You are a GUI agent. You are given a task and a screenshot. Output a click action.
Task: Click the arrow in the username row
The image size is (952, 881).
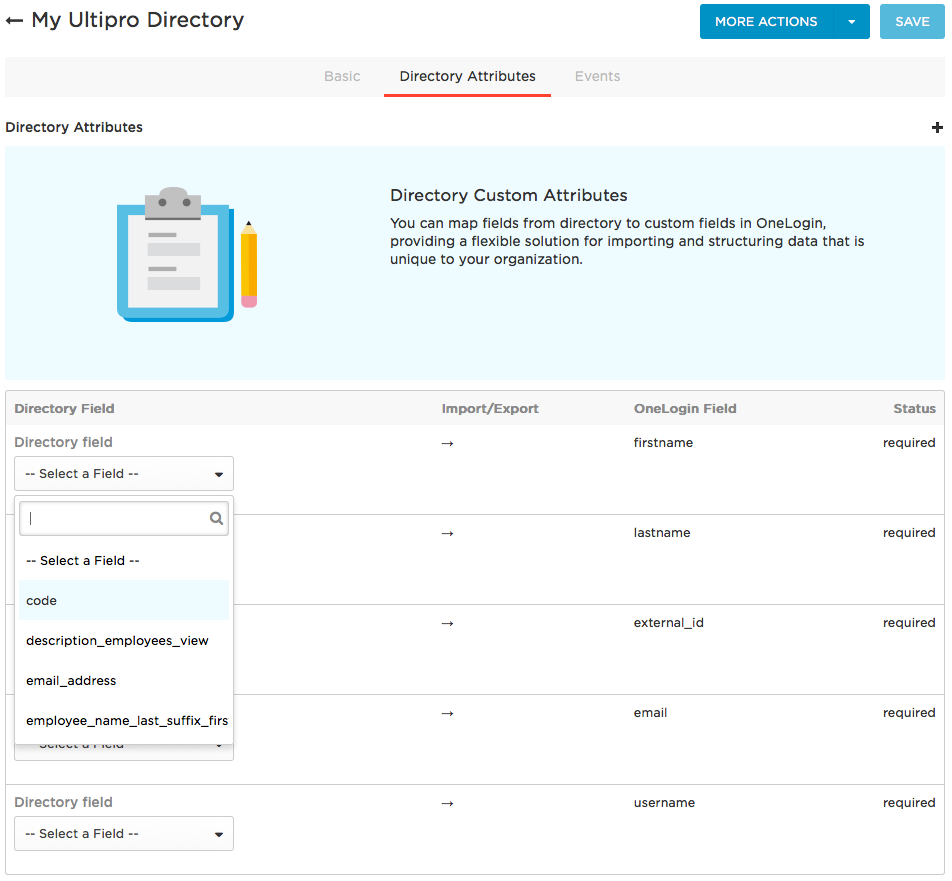[447, 804]
